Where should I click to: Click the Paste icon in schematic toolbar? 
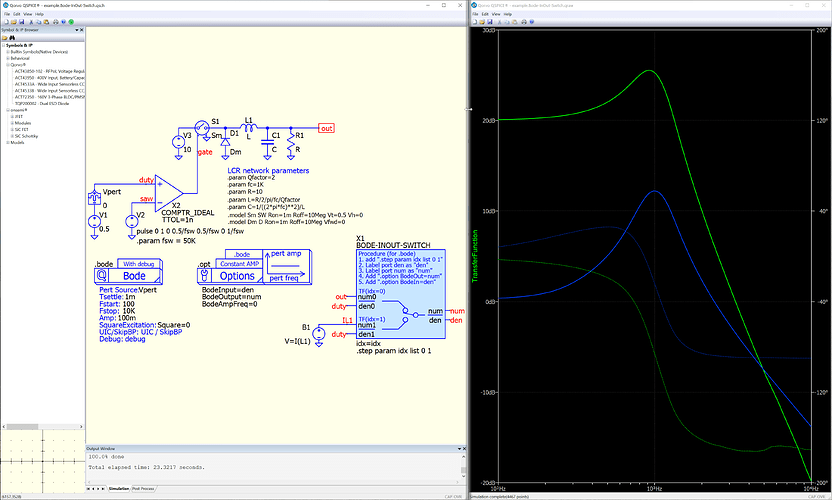[46, 22]
